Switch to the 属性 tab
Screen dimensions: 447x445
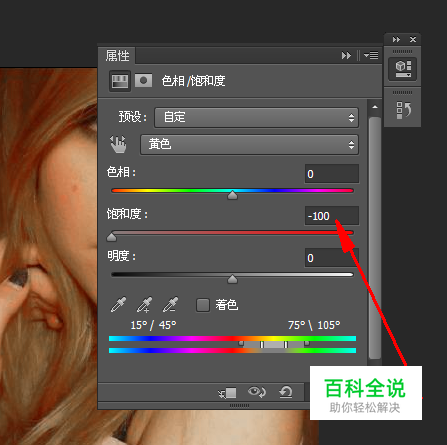tap(117, 55)
